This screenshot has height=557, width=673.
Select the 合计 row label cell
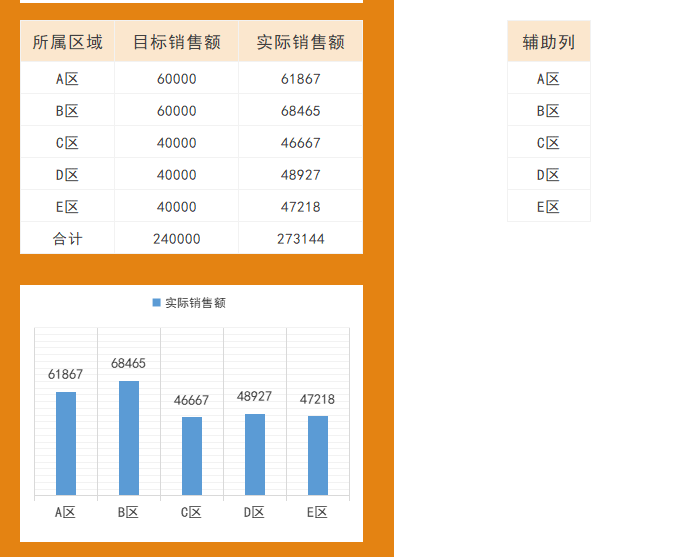(x=67, y=238)
